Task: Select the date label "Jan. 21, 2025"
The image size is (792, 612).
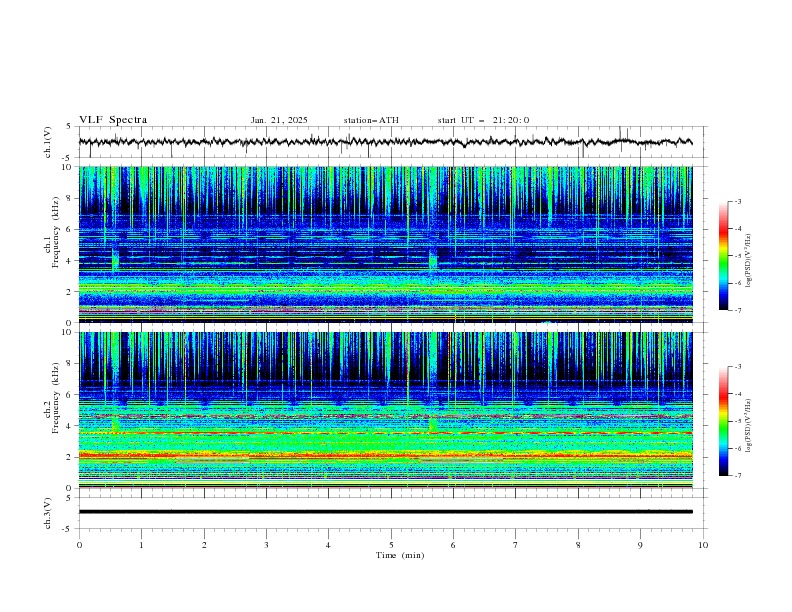Action: (x=279, y=120)
